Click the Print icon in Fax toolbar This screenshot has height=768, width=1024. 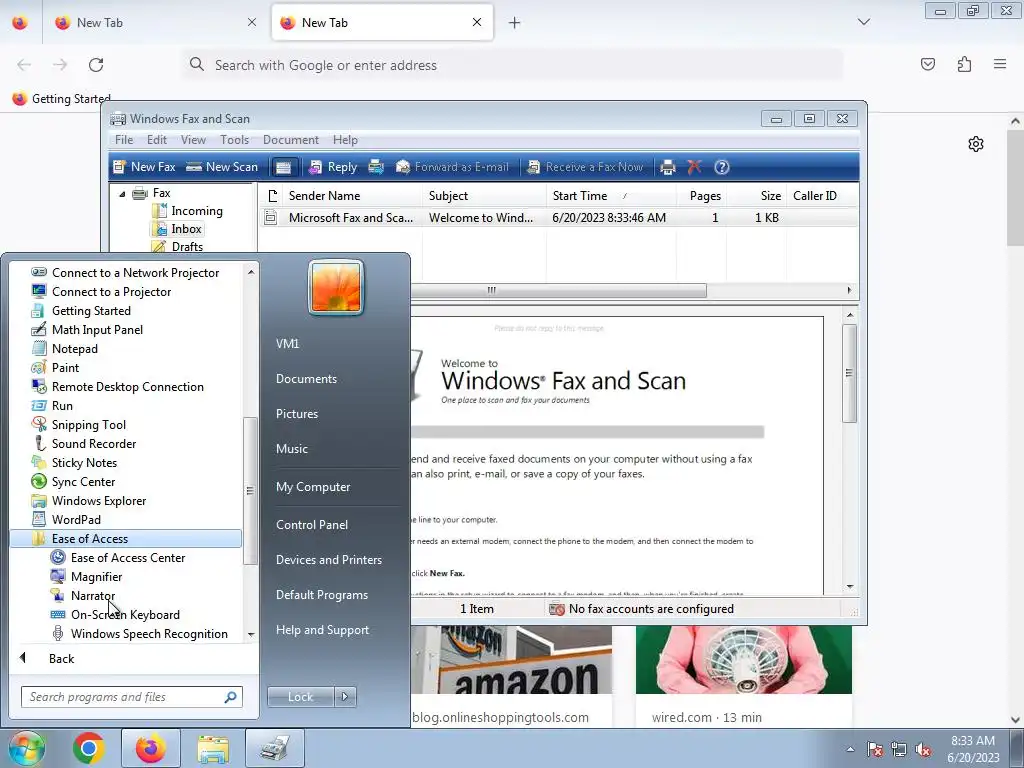click(x=667, y=167)
